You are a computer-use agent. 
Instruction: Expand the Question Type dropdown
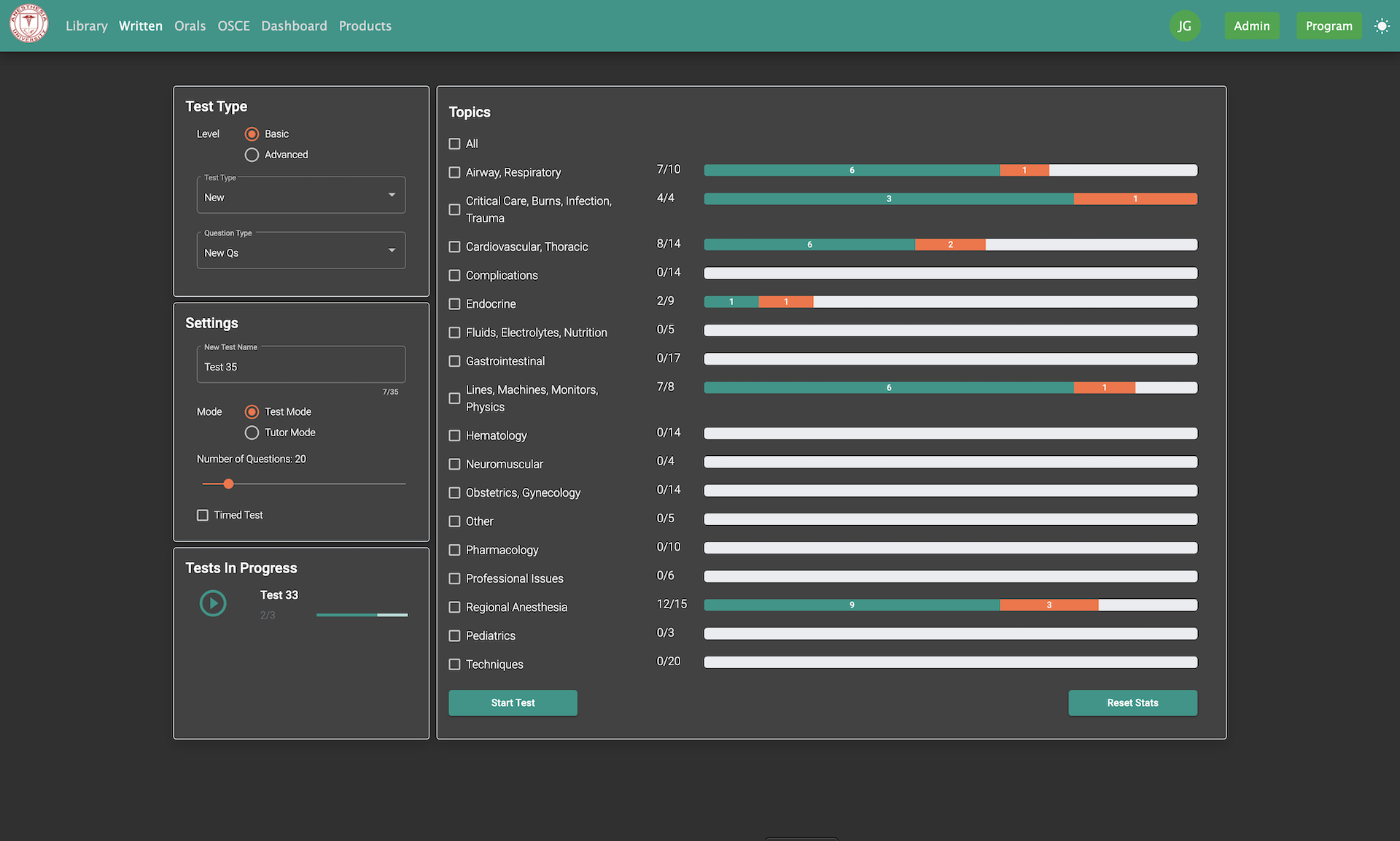coord(392,250)
